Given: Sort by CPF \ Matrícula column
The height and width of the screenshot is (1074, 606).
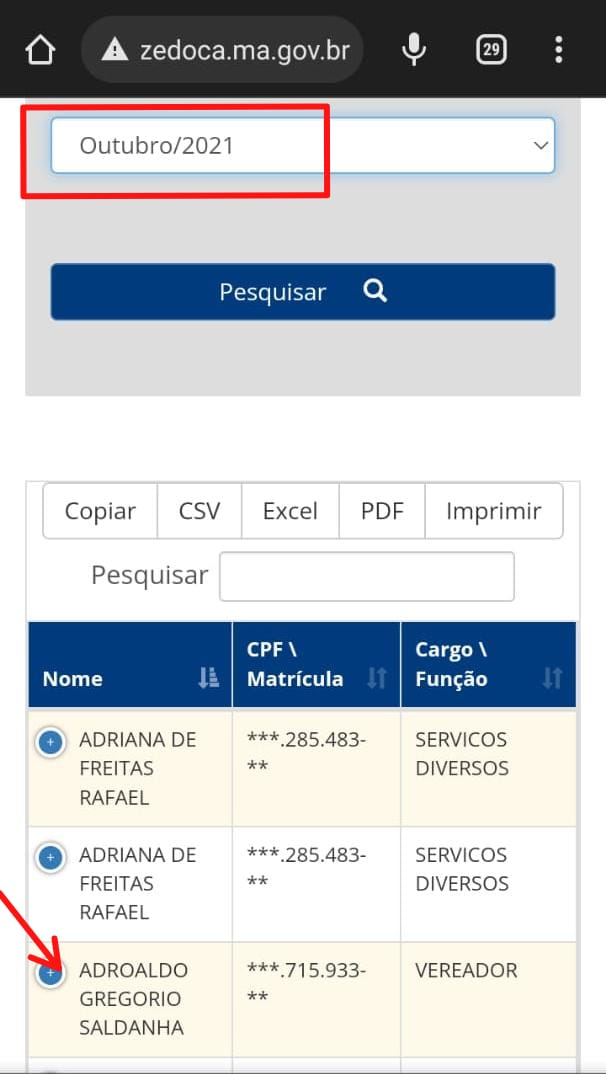Looking at the screenshot, I should tap(376, 678).
